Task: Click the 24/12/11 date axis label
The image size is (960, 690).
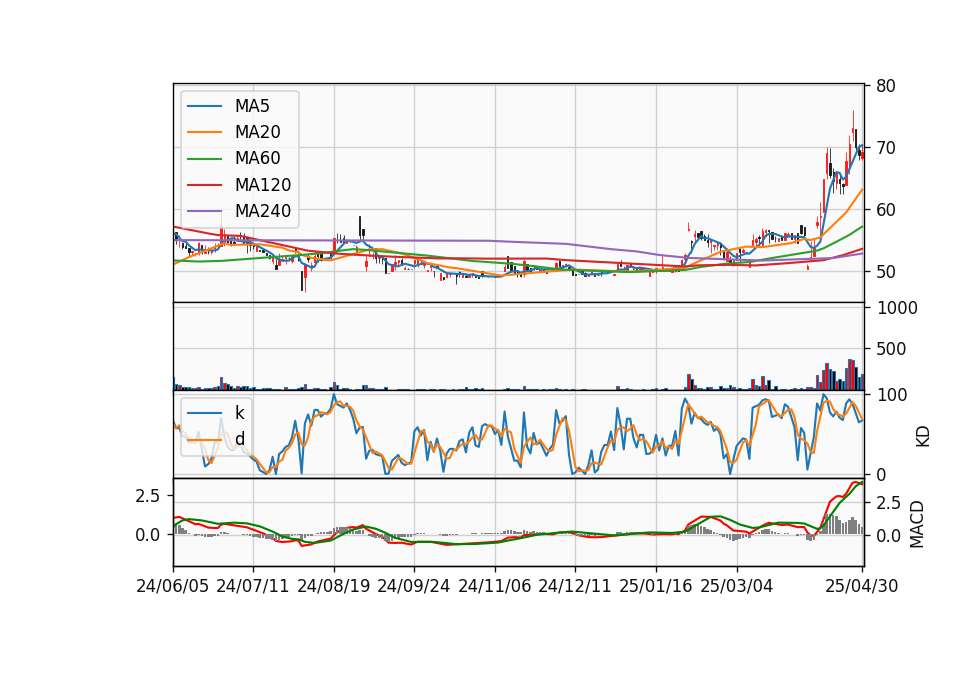Action: pyautogui.click(x=575, y=586)
